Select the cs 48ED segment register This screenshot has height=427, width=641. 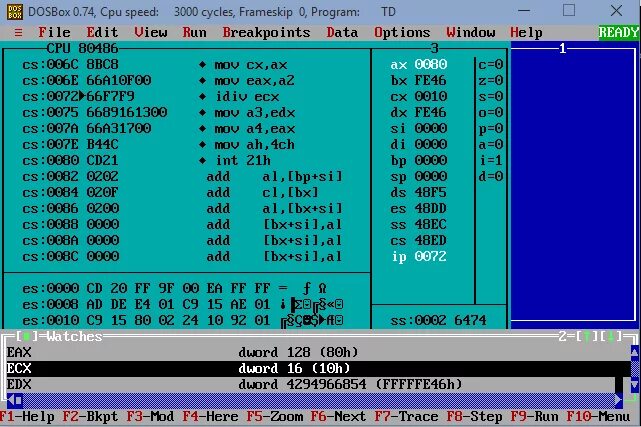(x=419, y=240)
